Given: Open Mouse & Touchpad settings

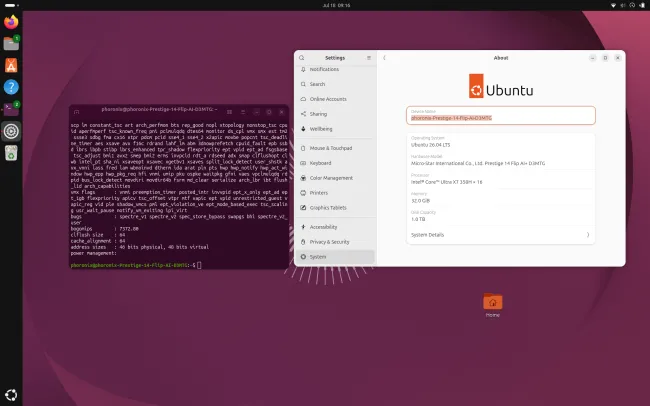Looking at the screenshot, I should 335,148.
